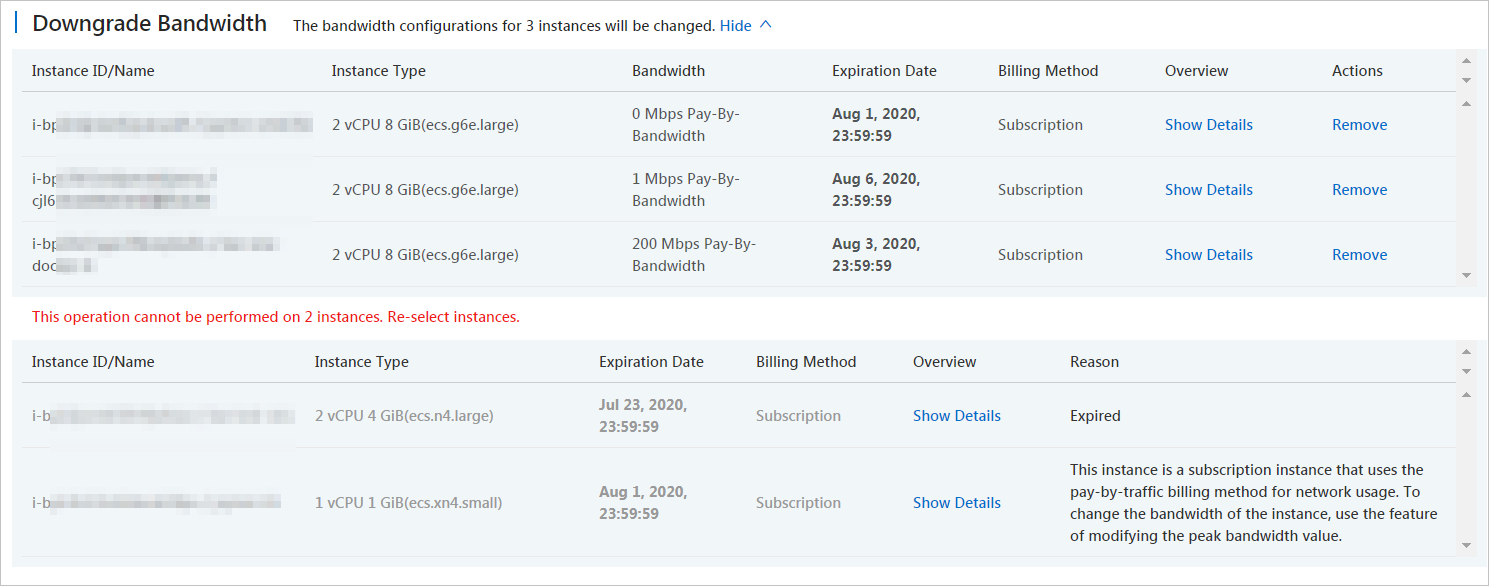This screenshot has height=586, width=1489.
Task: Select '2 vCPU 4 GiB(ecs.n4.large)' instance type
Action: (x=404, y=416)
